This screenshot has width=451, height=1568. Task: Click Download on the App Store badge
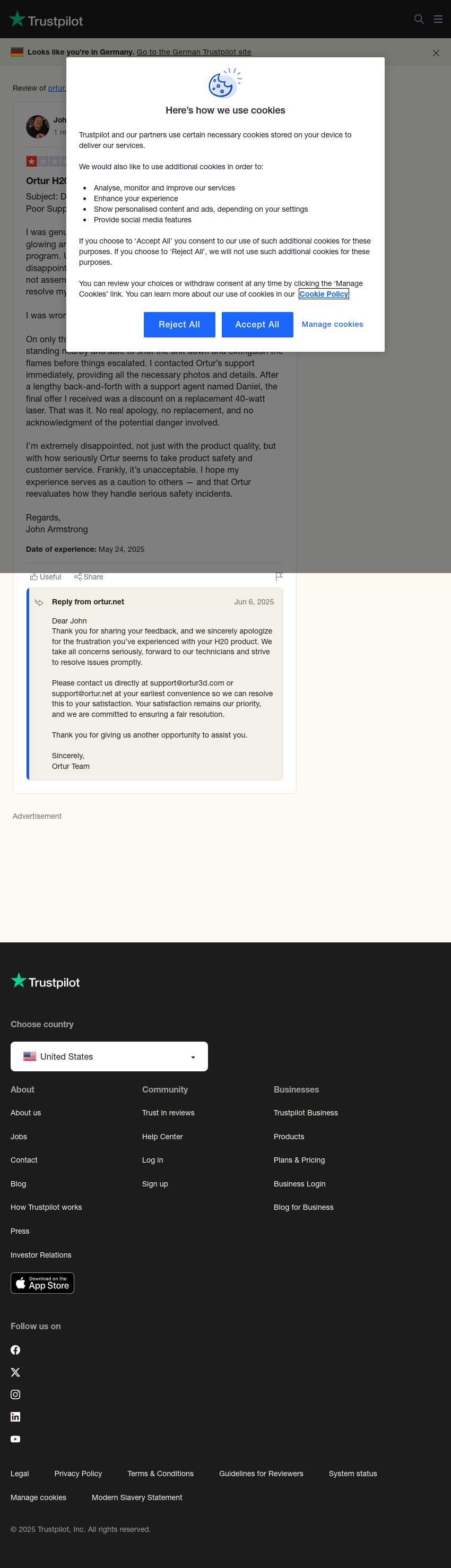click(42, 1283)
